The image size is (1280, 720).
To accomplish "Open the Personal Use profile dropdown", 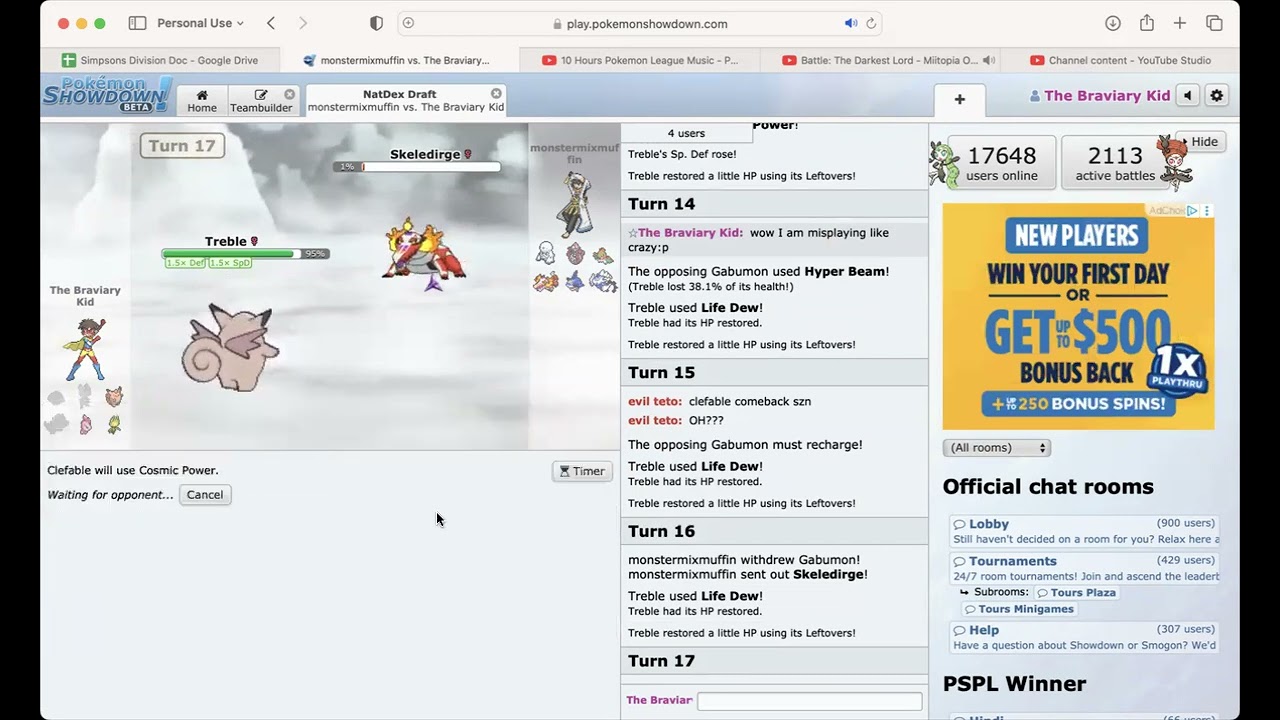I will [200, 23].
